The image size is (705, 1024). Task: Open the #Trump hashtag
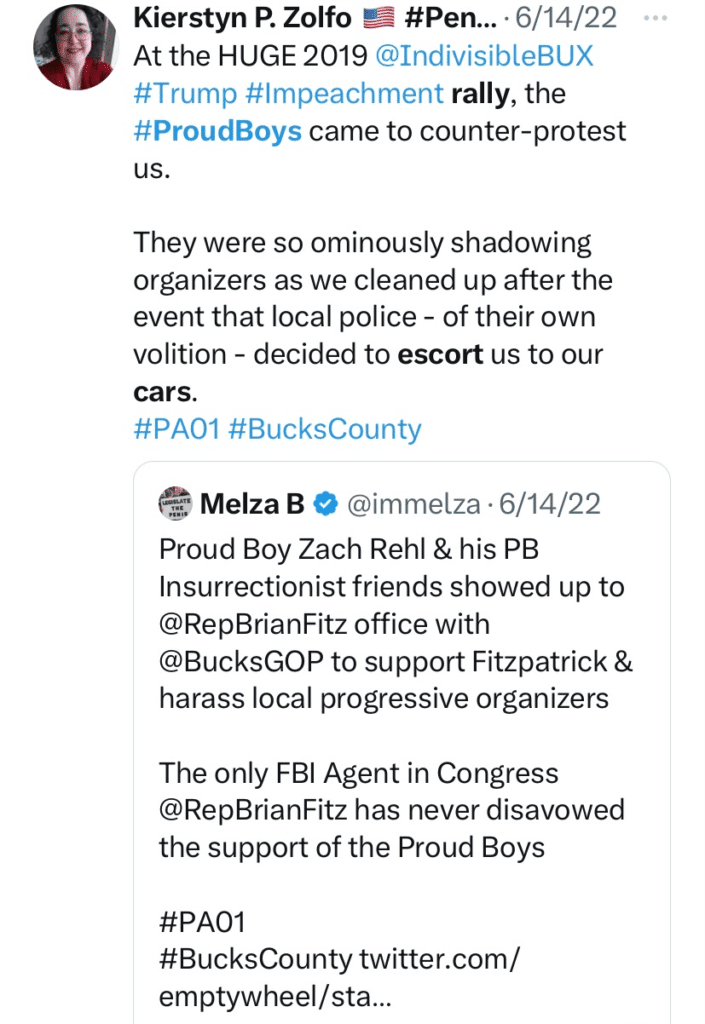[x=183, y=94]
